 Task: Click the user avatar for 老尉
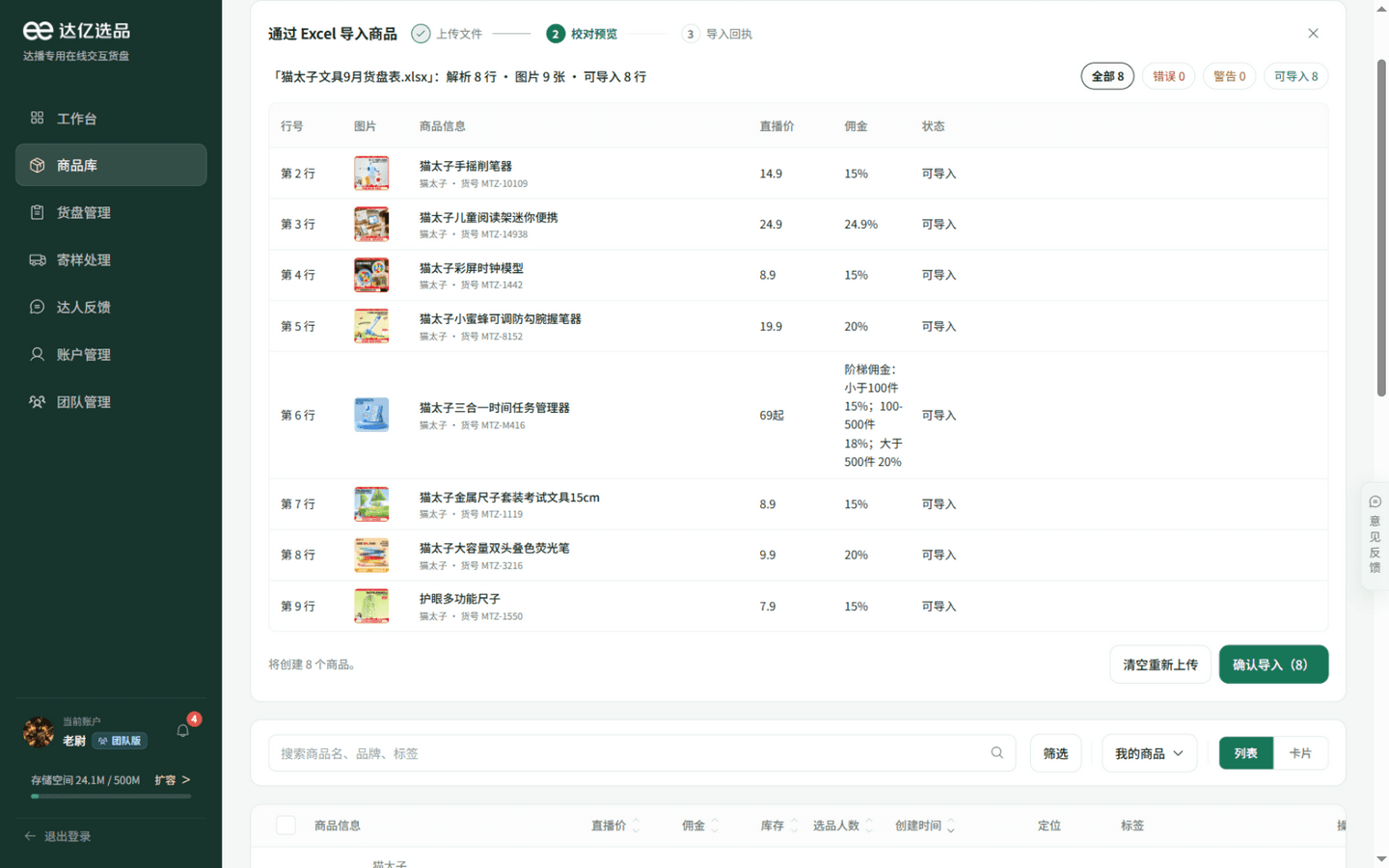pyautogui.click(x=39, y=732)
